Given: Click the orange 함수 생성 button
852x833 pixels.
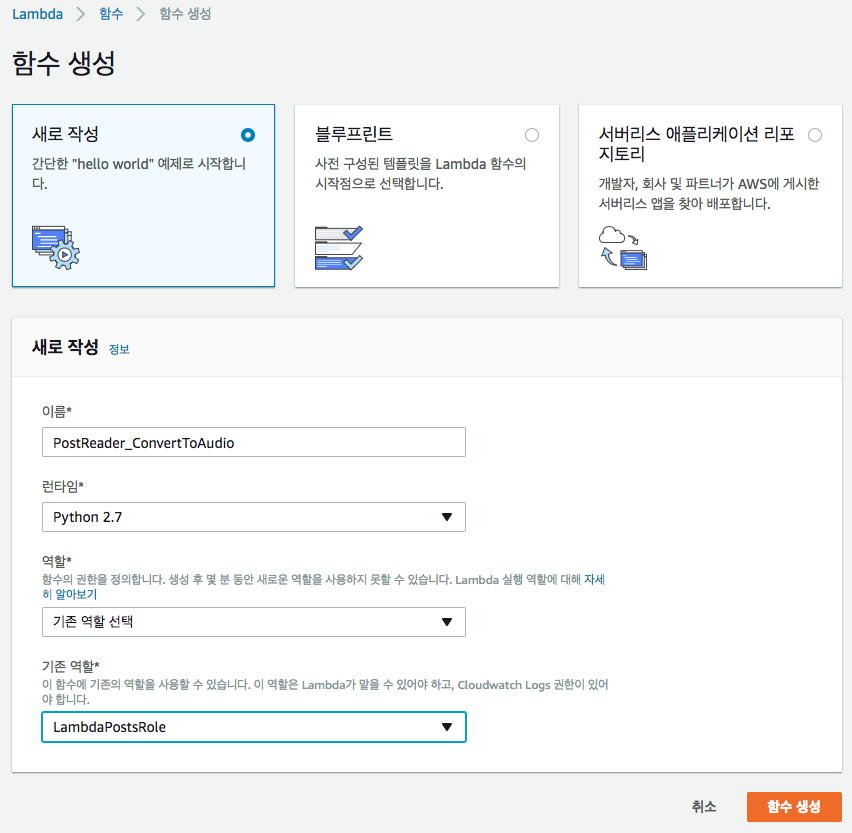Looking at the screenshot, I should pyautogui.click(x=794, y=806).
